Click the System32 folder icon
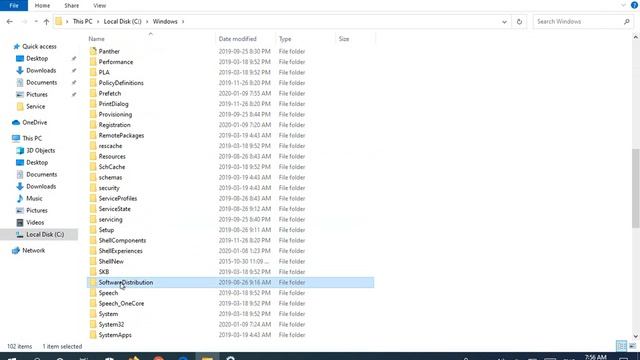Viewport: 640px width, 360px height. [x=93, y=324]
